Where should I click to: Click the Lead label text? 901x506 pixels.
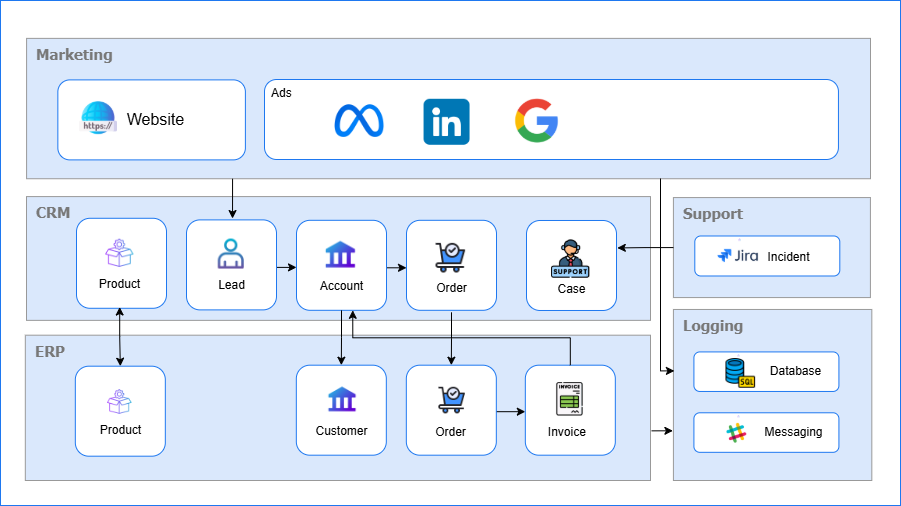coord(232,285)
